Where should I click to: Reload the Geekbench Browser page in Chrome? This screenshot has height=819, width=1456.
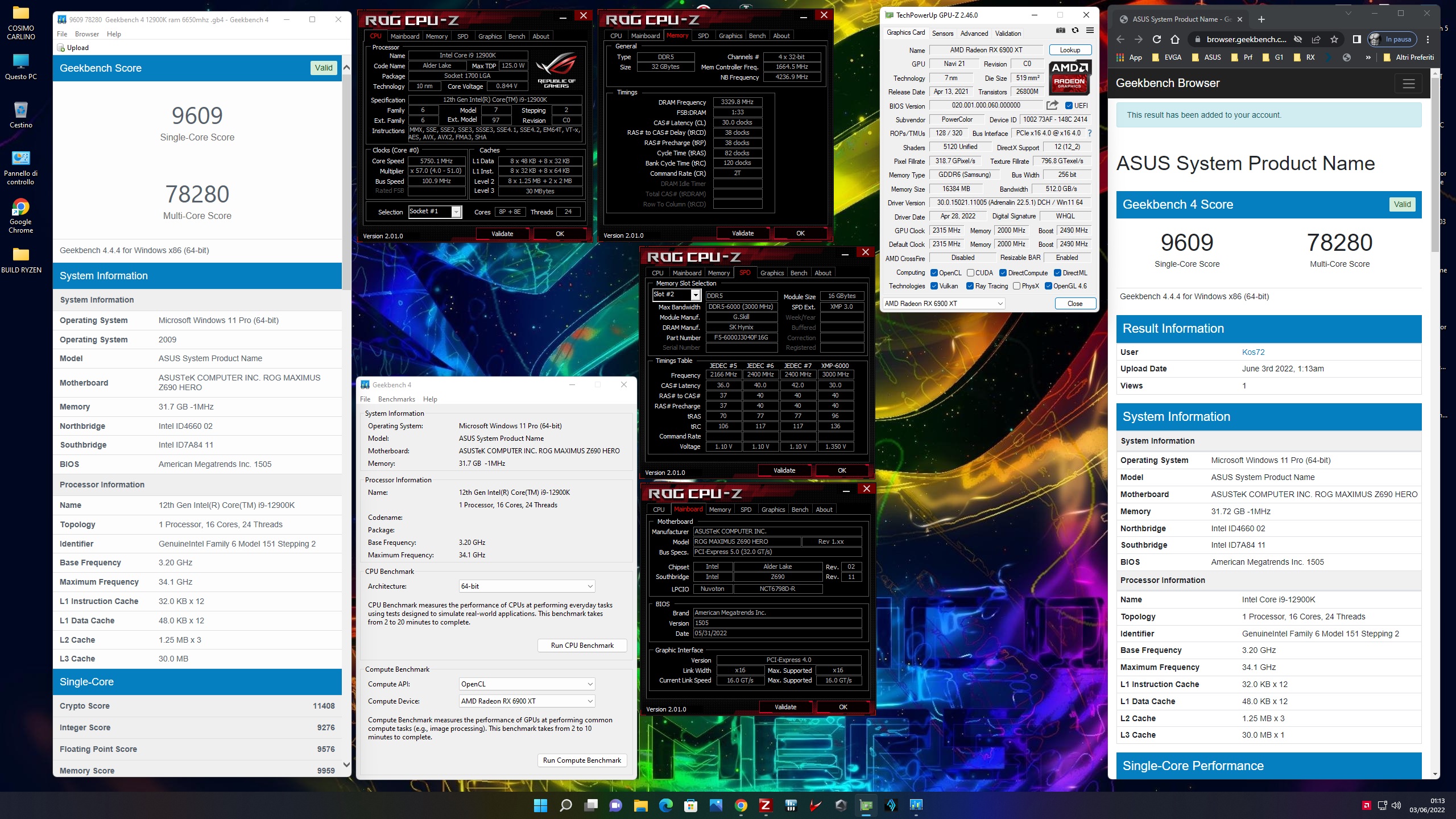(x=1156, y=39)
